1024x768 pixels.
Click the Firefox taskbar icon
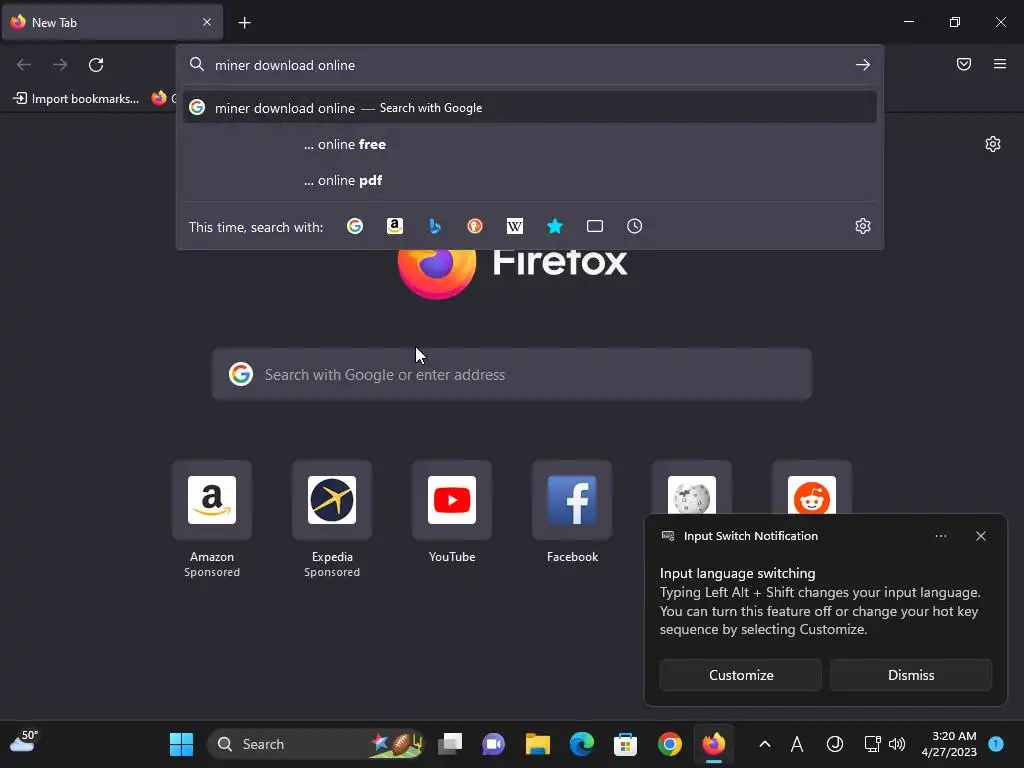tap(713, 744)
